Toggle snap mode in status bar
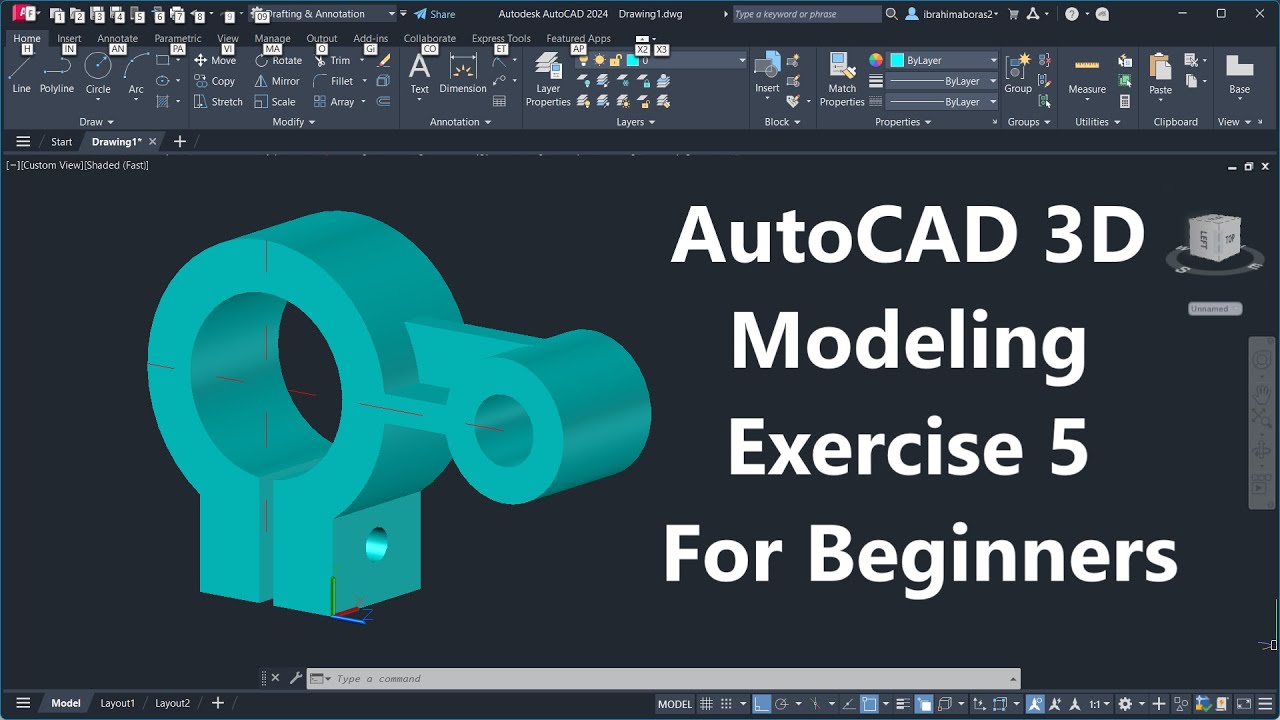Viewport: 1280px width, 720px height. 727,704
